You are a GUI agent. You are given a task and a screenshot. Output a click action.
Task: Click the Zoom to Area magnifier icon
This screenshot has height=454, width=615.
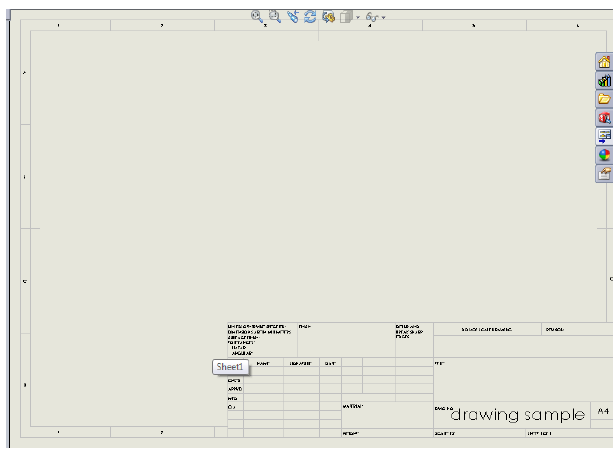275,16
